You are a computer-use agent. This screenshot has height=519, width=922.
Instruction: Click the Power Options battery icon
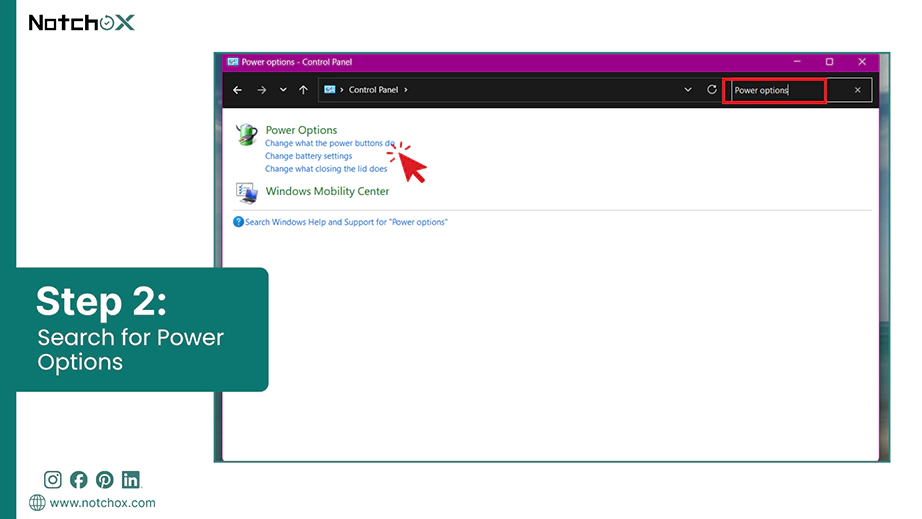246,135
